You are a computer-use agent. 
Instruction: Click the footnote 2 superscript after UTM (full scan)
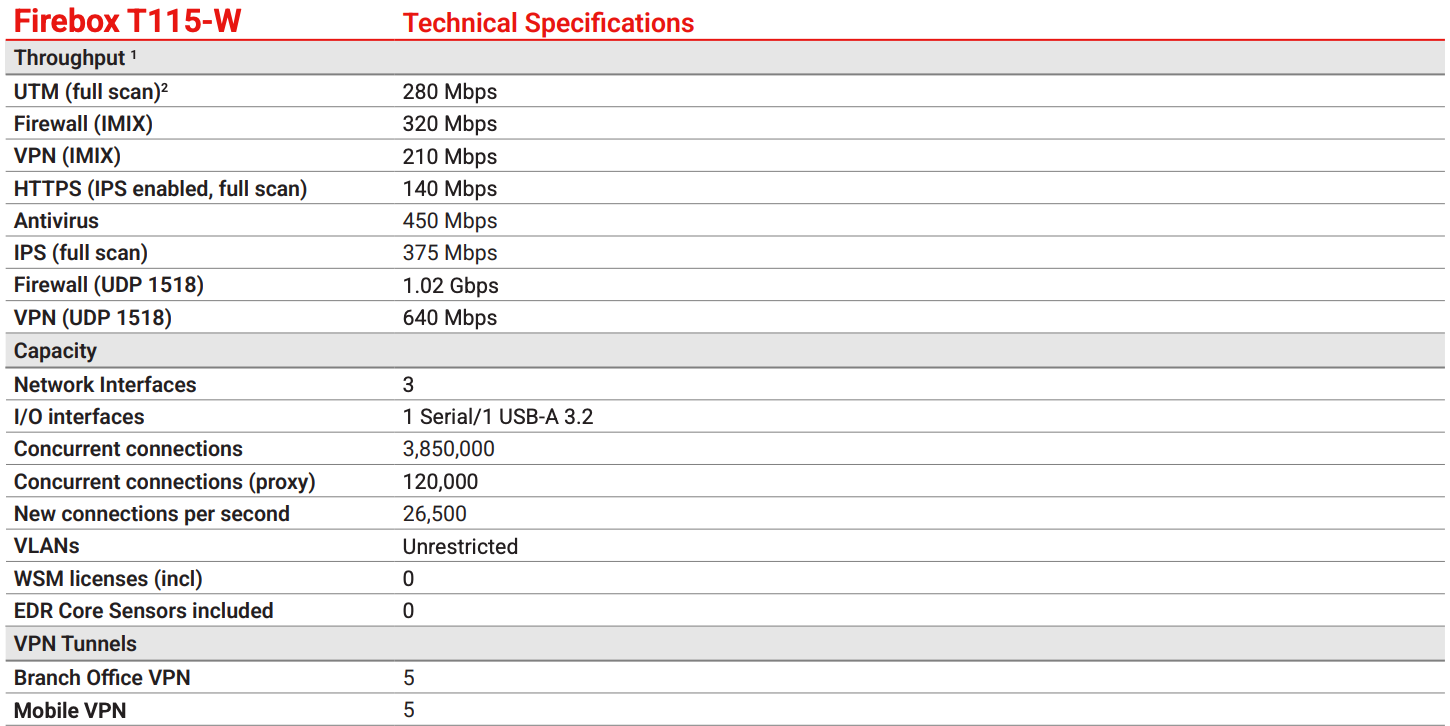tap(165, 88)
